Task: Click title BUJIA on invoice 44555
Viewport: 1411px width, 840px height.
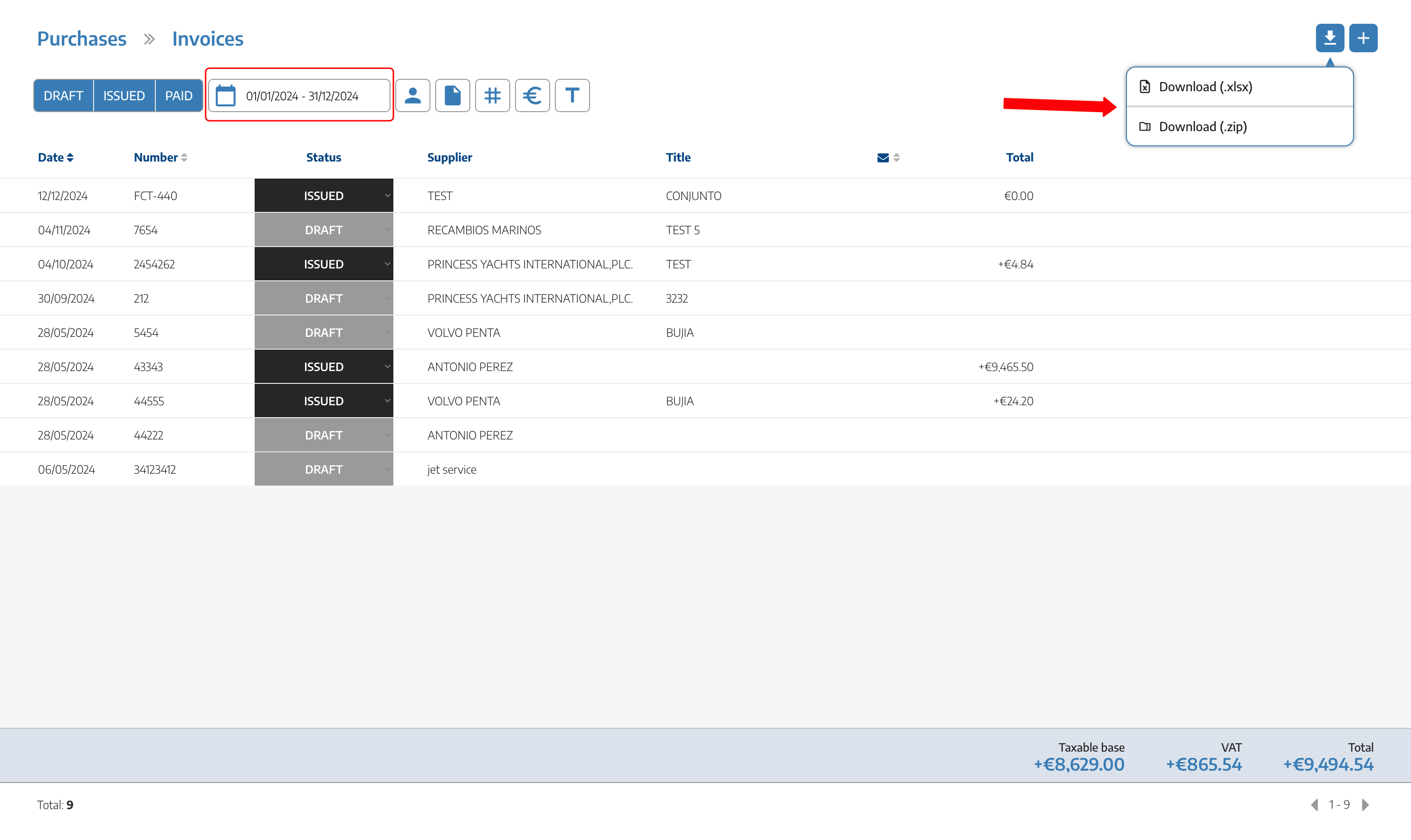Action: [680, 401]
